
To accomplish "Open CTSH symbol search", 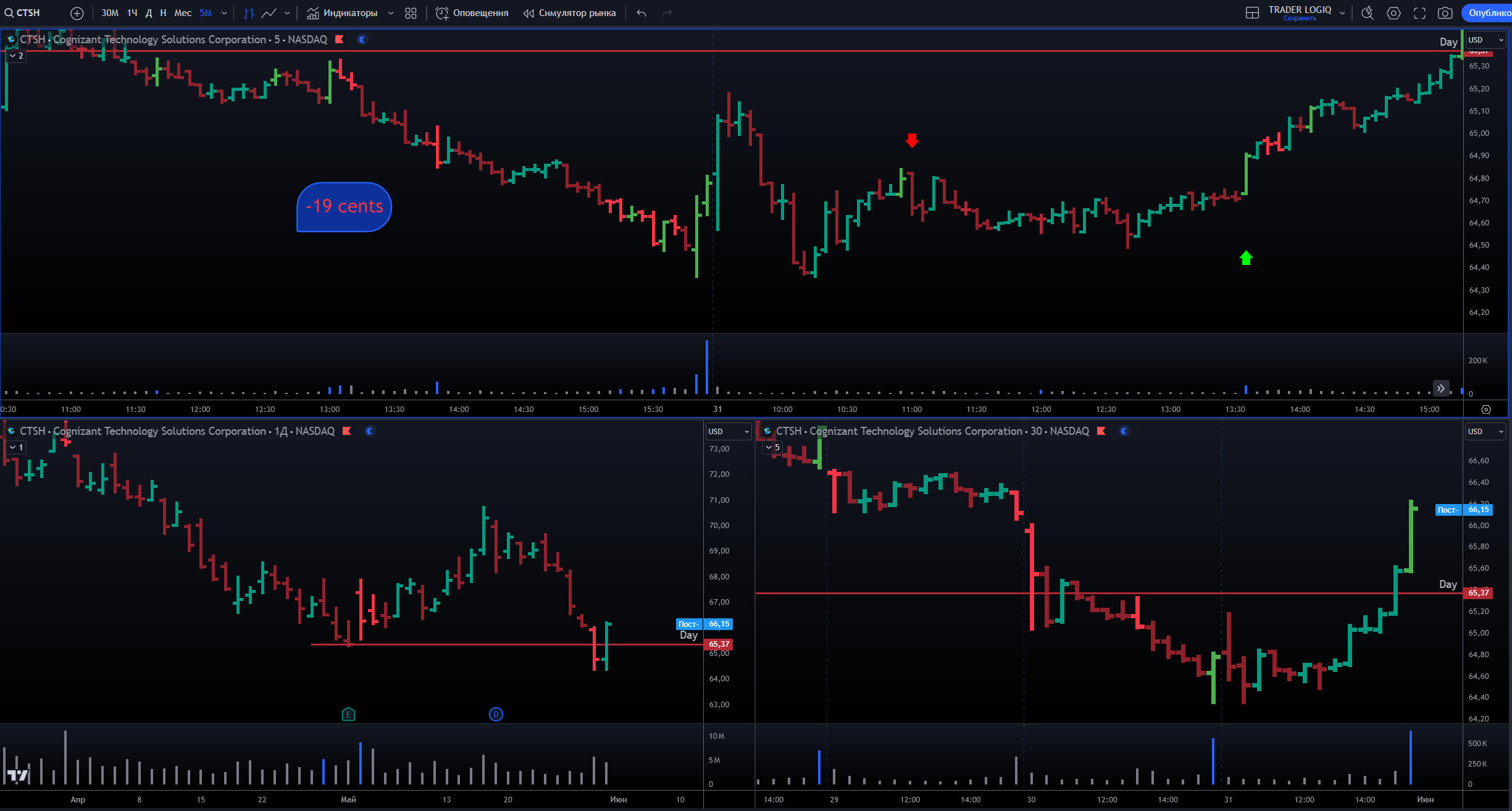I will (23, 13).
